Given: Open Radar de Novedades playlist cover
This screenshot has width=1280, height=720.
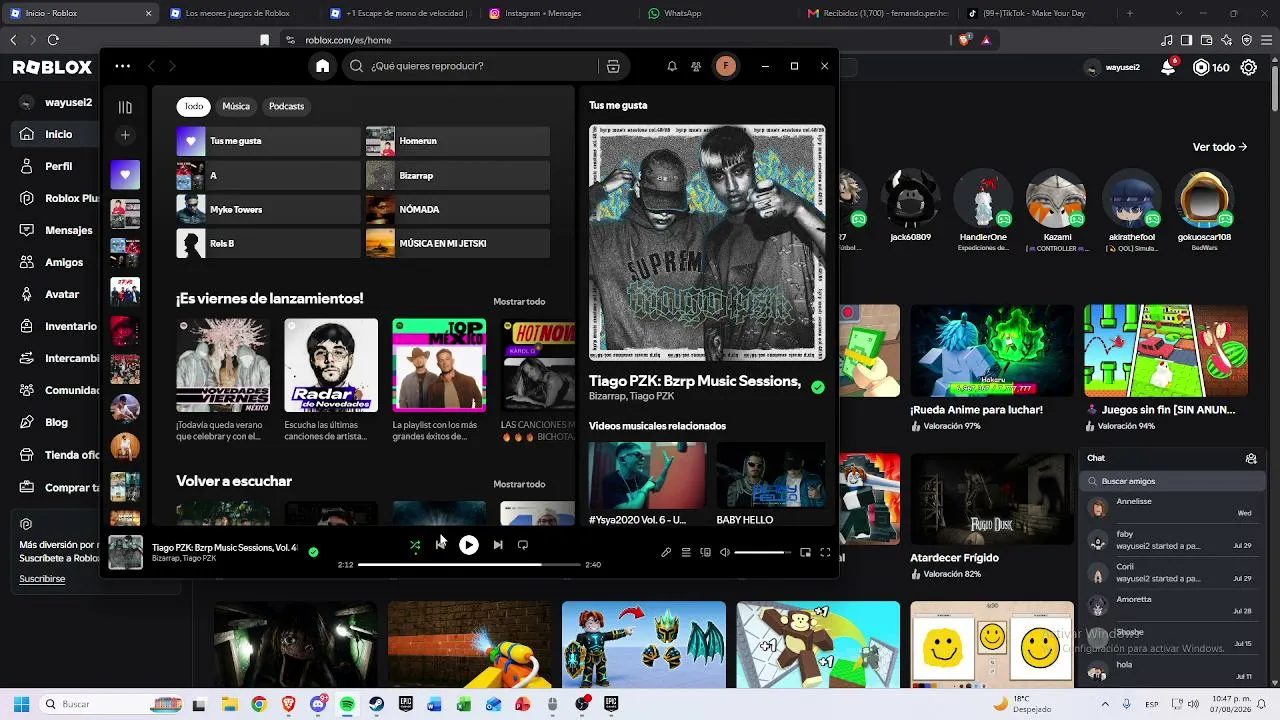Looking at the screenshot, I should point(331,365).
